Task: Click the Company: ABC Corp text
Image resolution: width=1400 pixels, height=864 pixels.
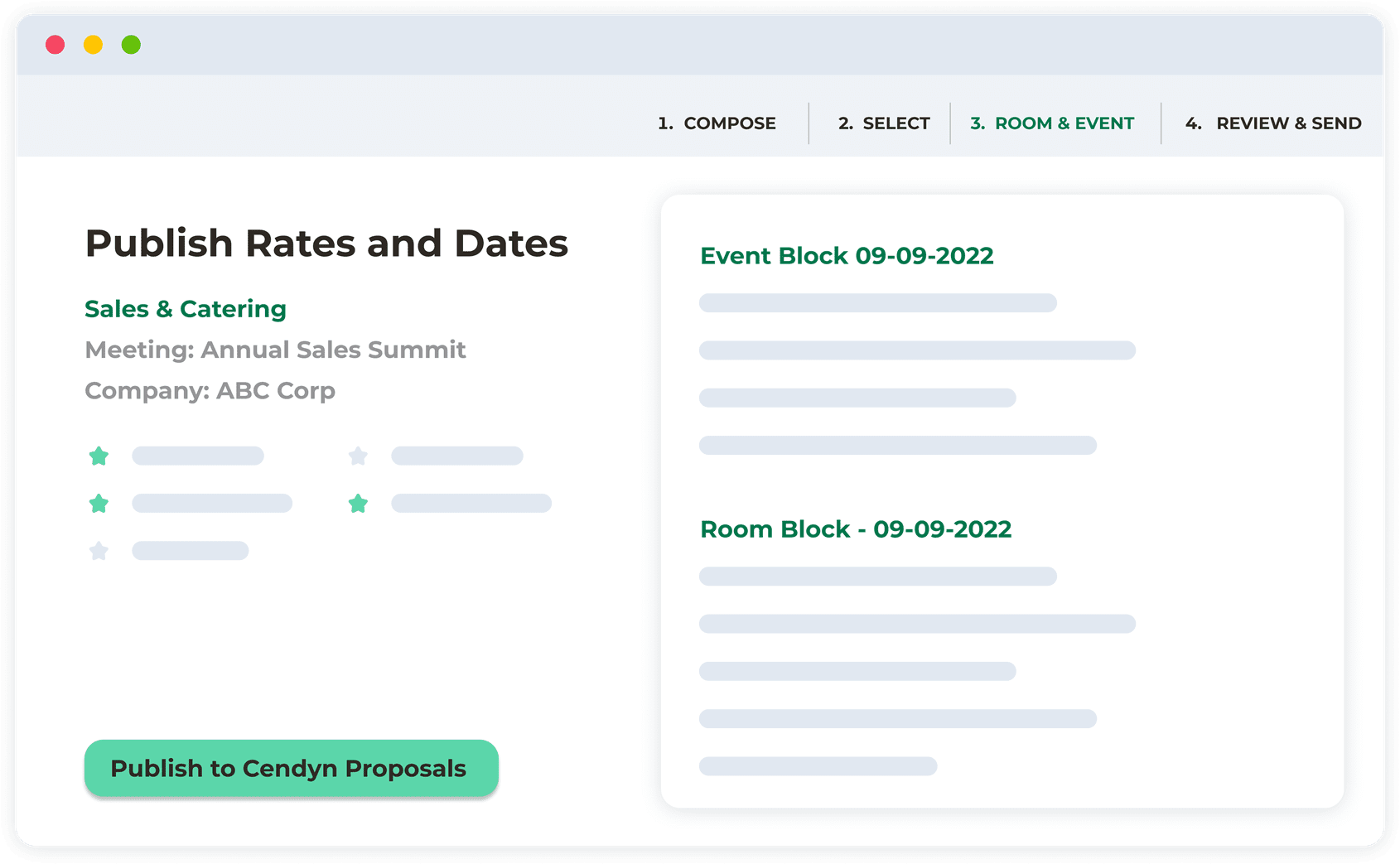Action: tap(210, 390)
